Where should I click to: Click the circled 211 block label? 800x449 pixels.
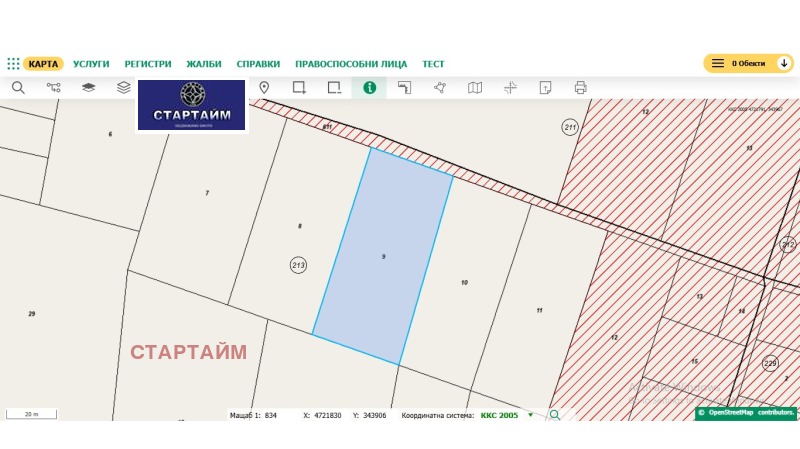[570, 127]
